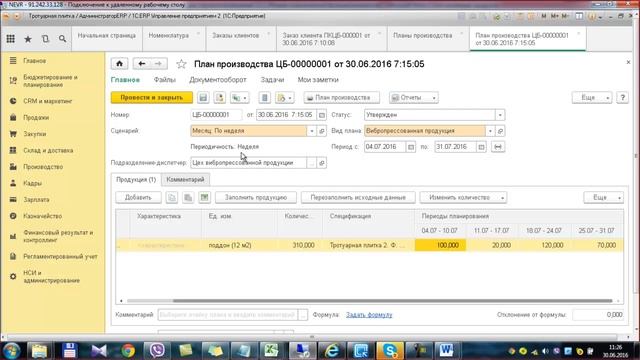Open the Производство section in sidebar
Image resolution: width=640 pixels, height=360 pixels.
coord(43,167)
